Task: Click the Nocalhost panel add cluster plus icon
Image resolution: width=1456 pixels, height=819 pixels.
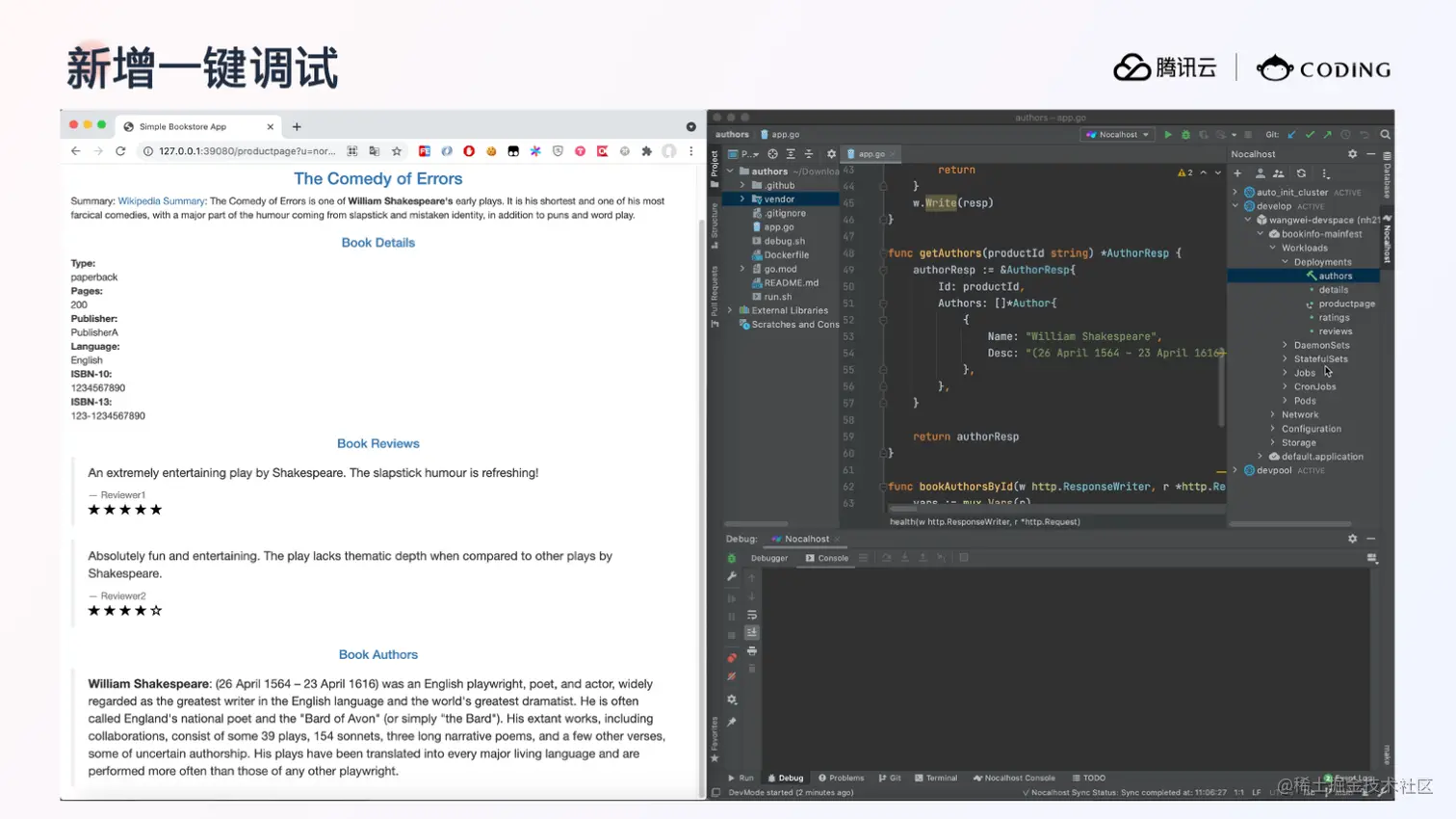Action: pyautogui.click(x=1237, y=173)
